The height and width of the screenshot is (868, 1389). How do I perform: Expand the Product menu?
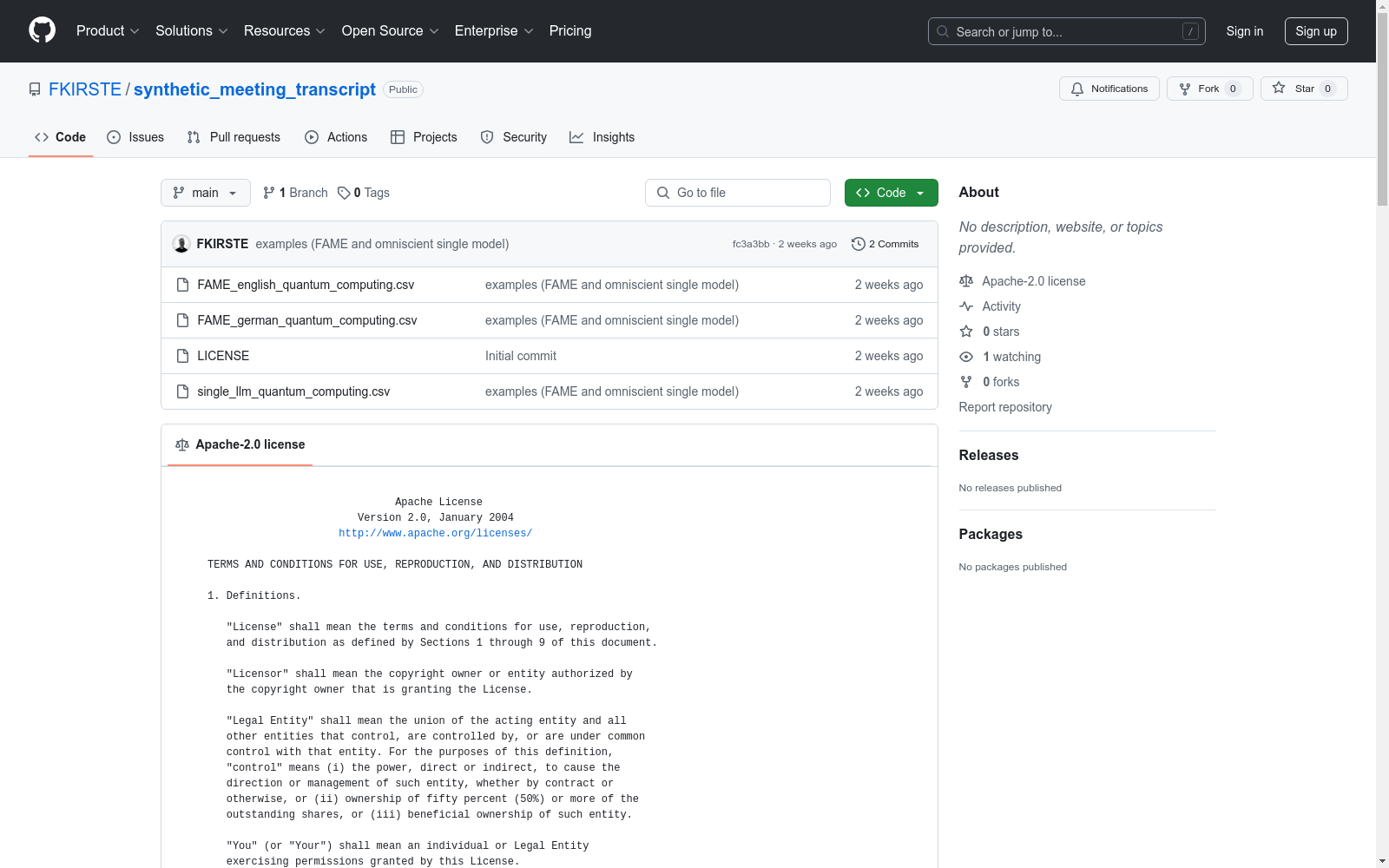108,30
